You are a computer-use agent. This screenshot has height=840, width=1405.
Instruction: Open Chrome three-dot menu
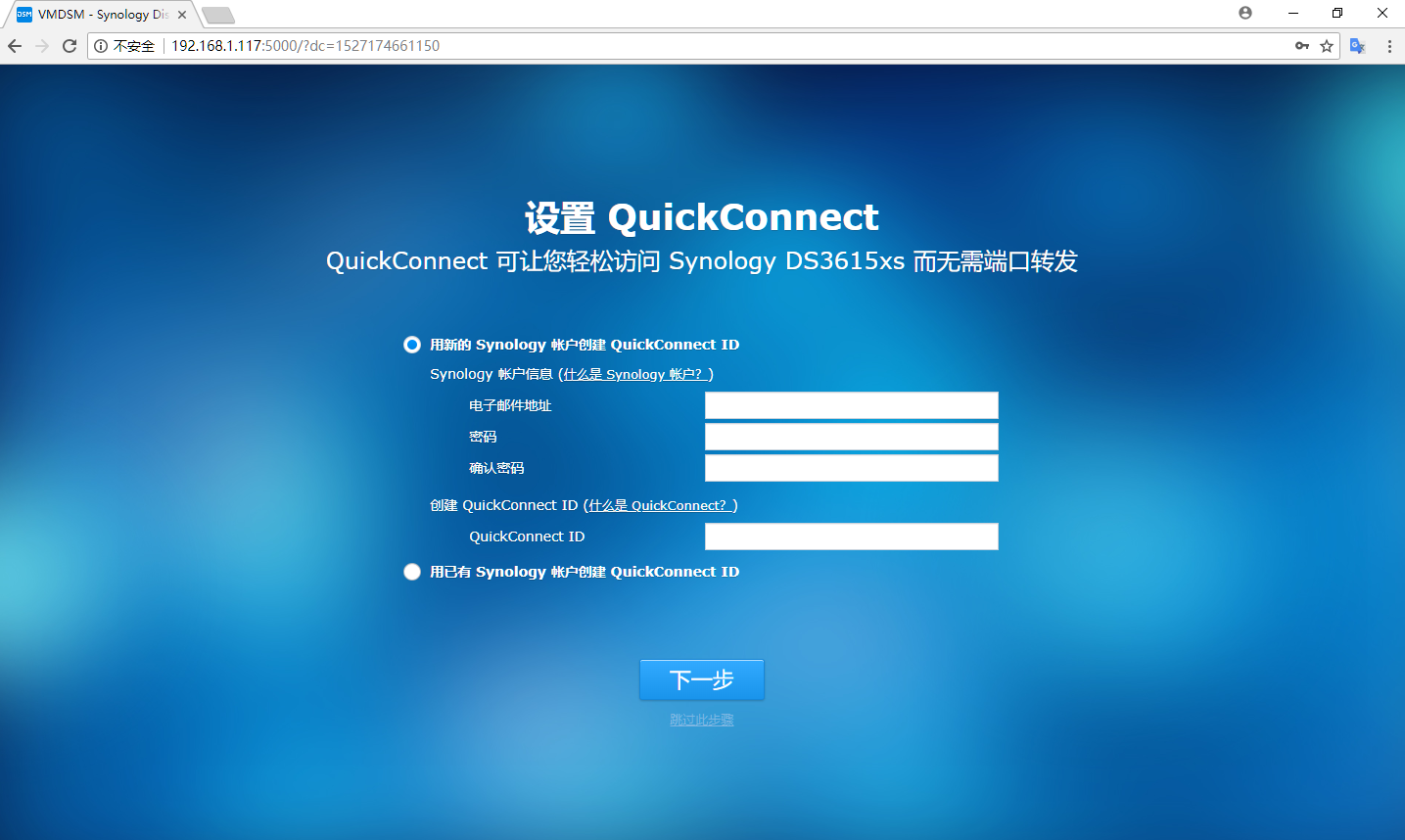tap(1389, 46)
